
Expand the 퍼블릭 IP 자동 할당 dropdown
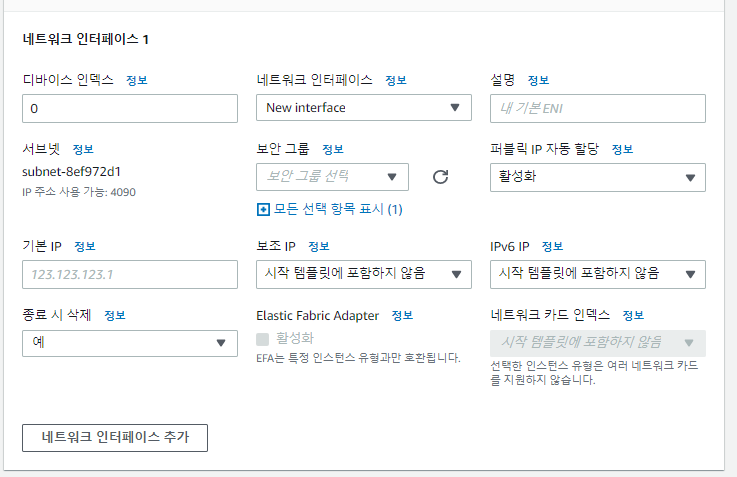(x=597, y=177)
